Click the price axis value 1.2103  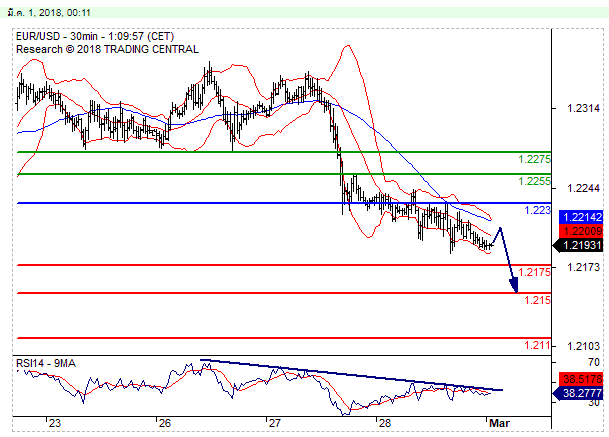pyautogui.click(x=583, y=346)
